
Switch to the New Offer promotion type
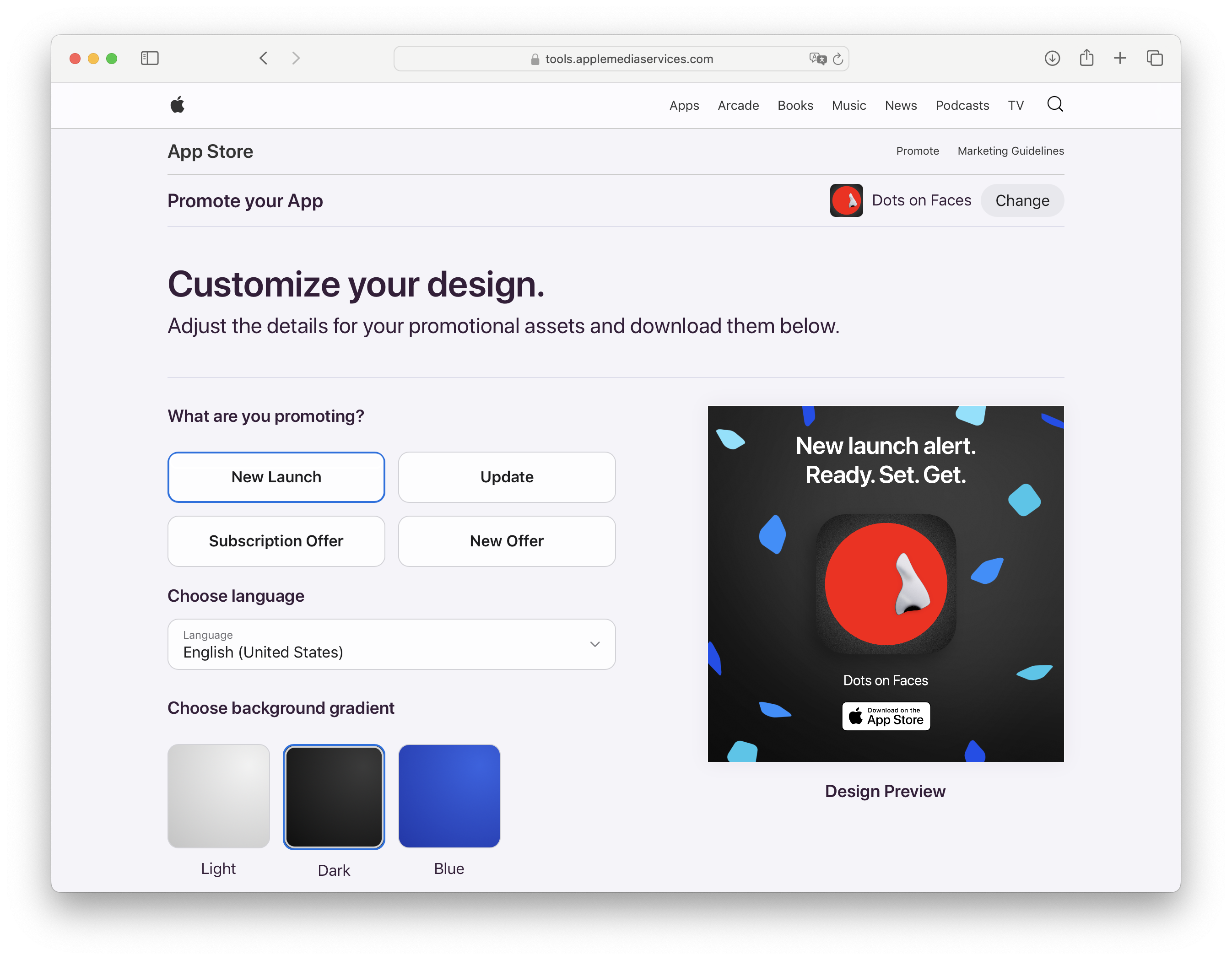[506, 541]
